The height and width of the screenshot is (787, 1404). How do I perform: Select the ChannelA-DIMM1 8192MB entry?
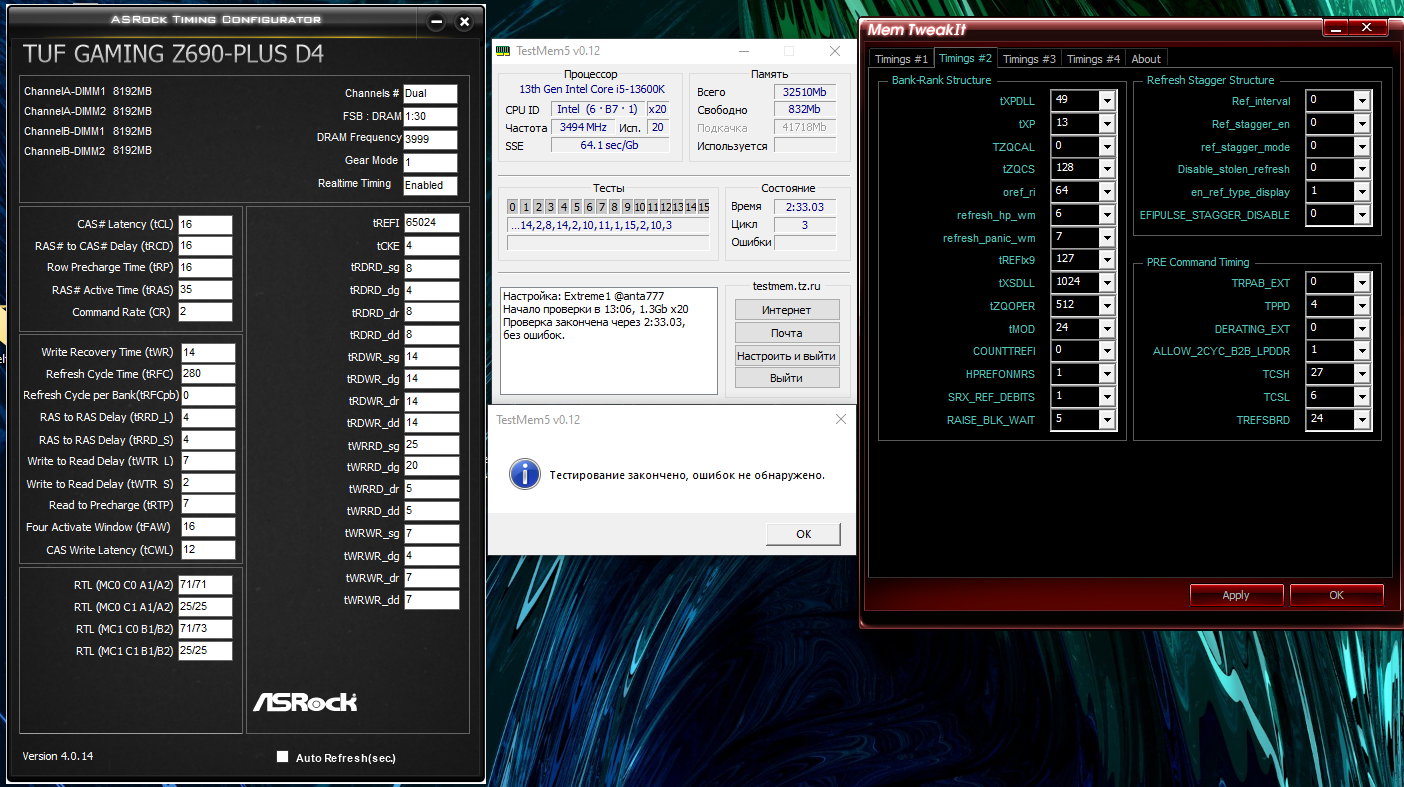coord(88,92)
